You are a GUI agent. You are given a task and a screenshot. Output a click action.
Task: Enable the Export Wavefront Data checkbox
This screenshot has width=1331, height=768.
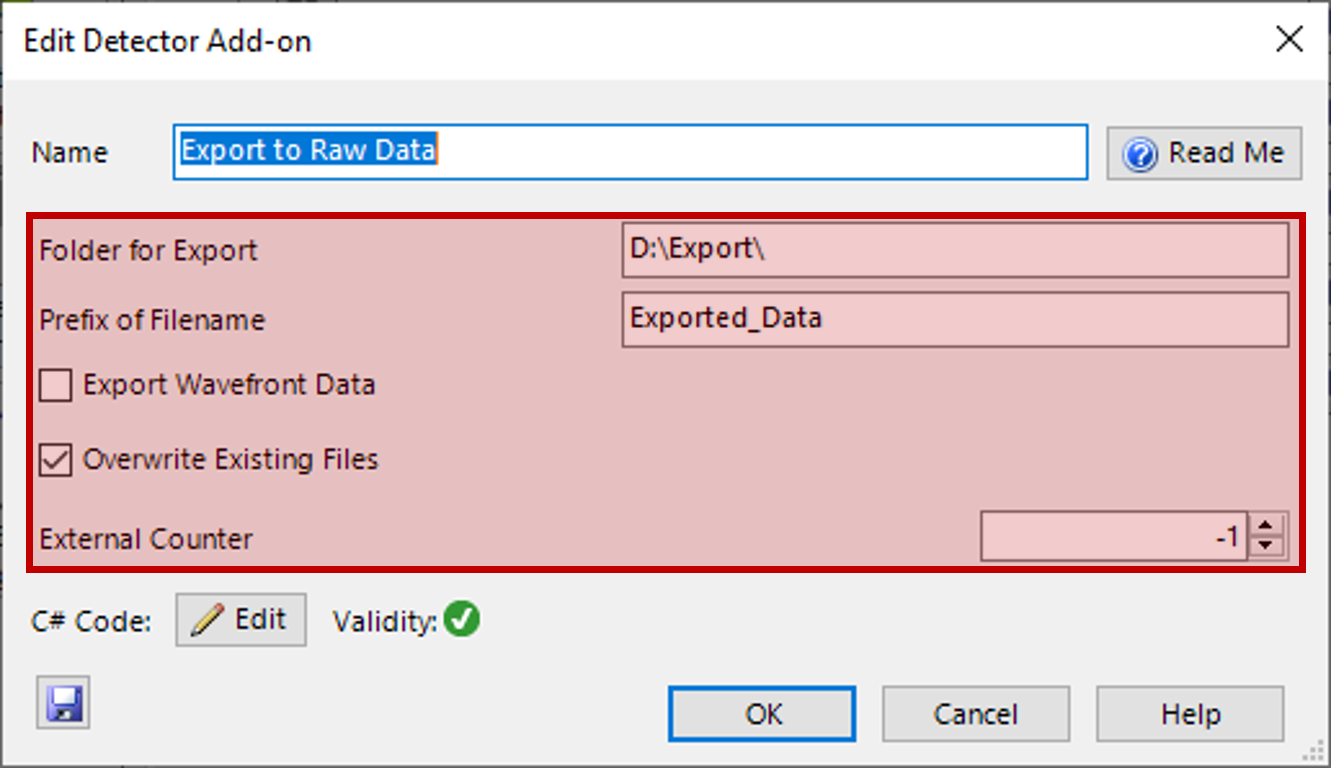click(x=55, y=385)
